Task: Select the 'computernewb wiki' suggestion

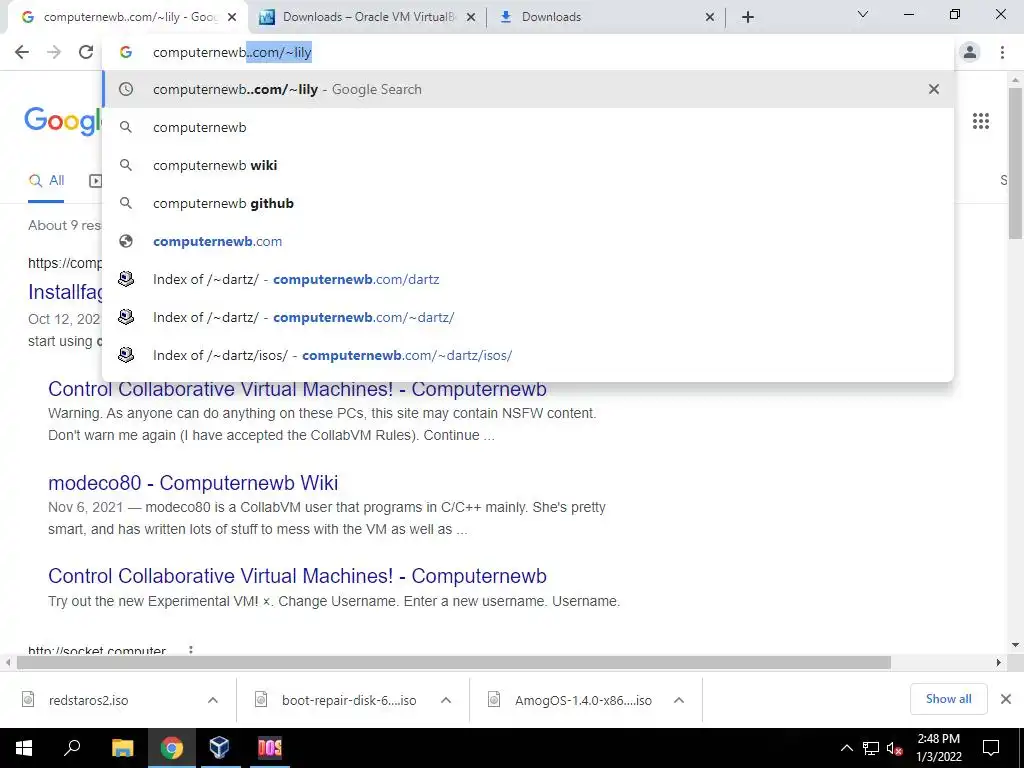Action: 528,165
